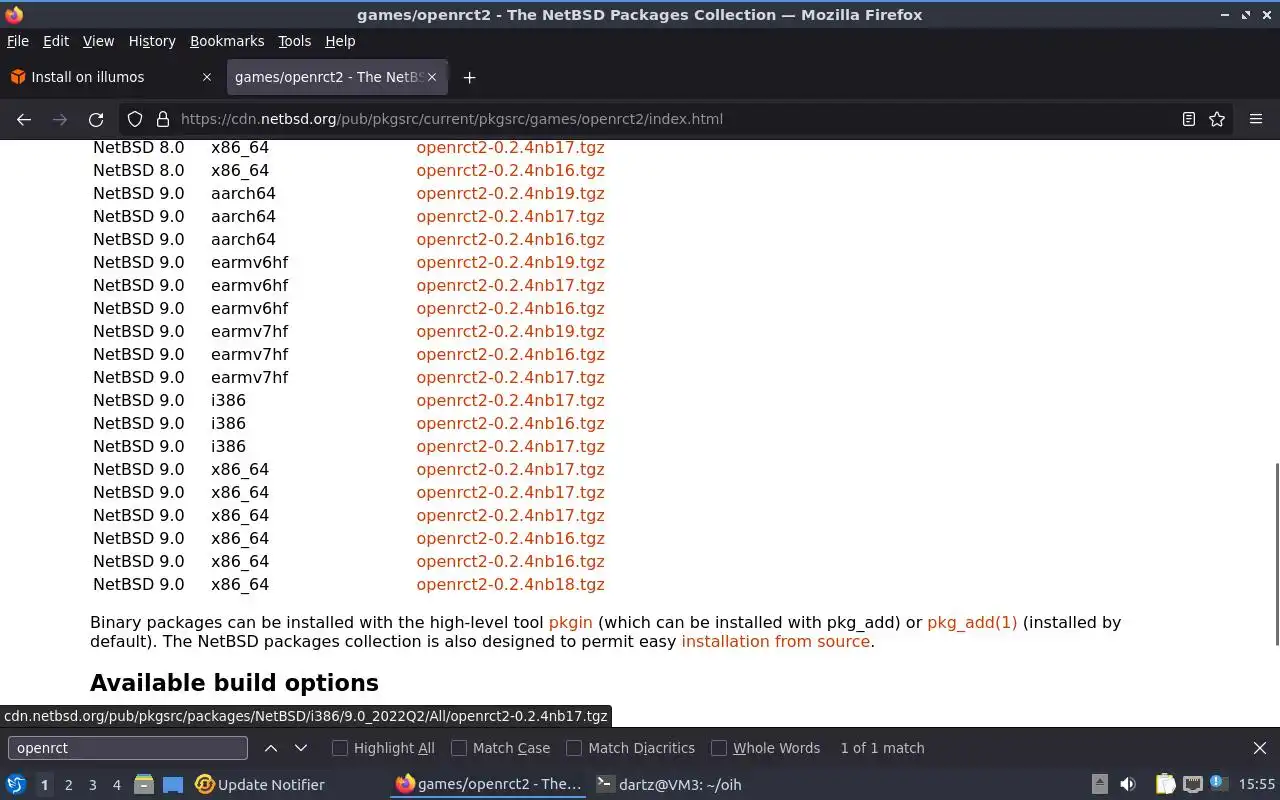
Task: Open the clipboard tray icon
Action: point(1165,785)
